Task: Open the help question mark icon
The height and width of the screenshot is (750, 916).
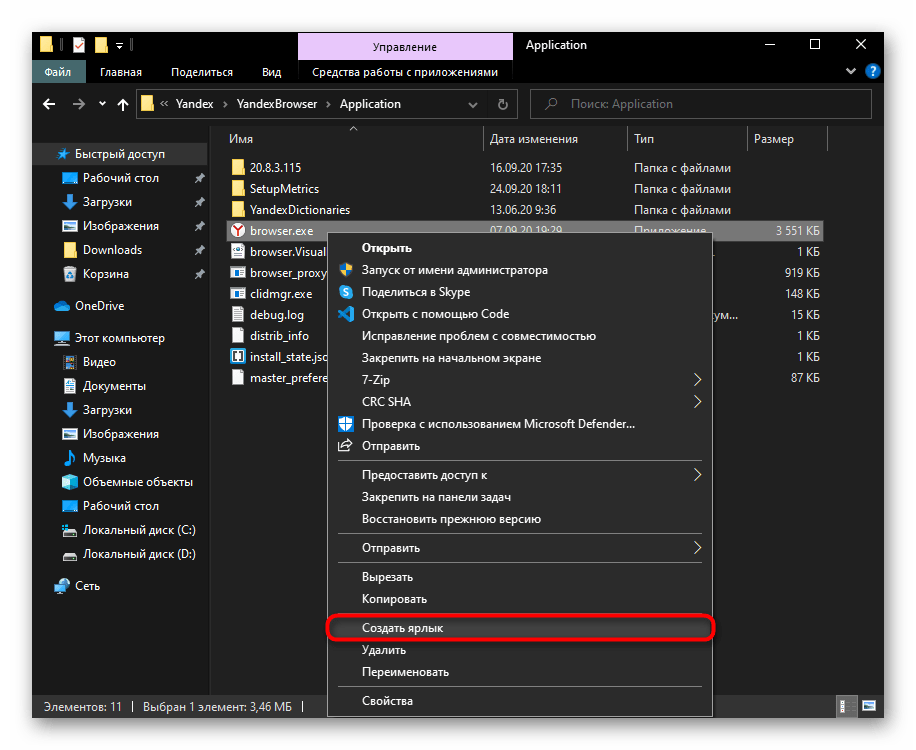Action: 873,71
